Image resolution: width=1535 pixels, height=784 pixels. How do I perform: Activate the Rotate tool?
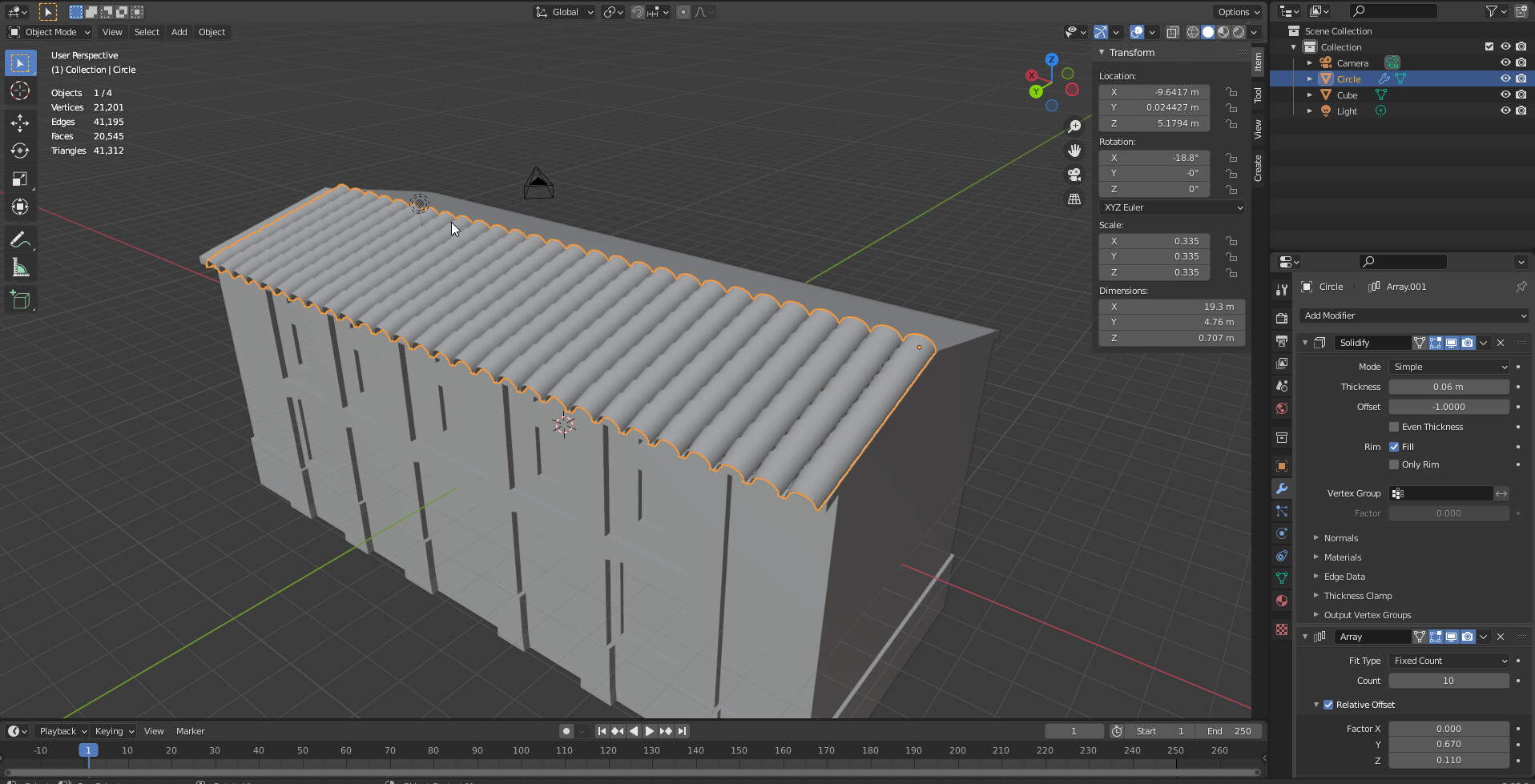(x=20, y=151)
